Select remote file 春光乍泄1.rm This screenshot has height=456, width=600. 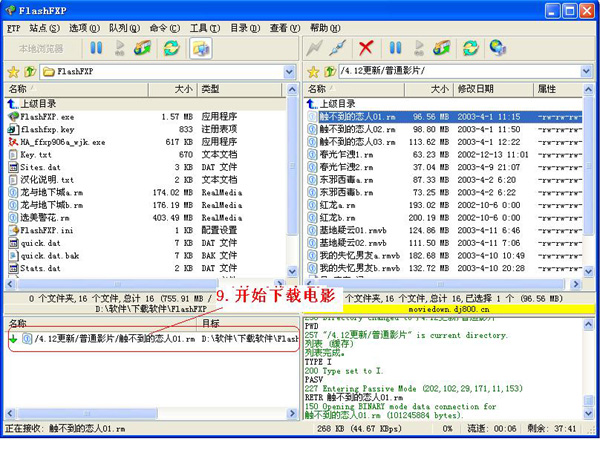click(347, 155)
